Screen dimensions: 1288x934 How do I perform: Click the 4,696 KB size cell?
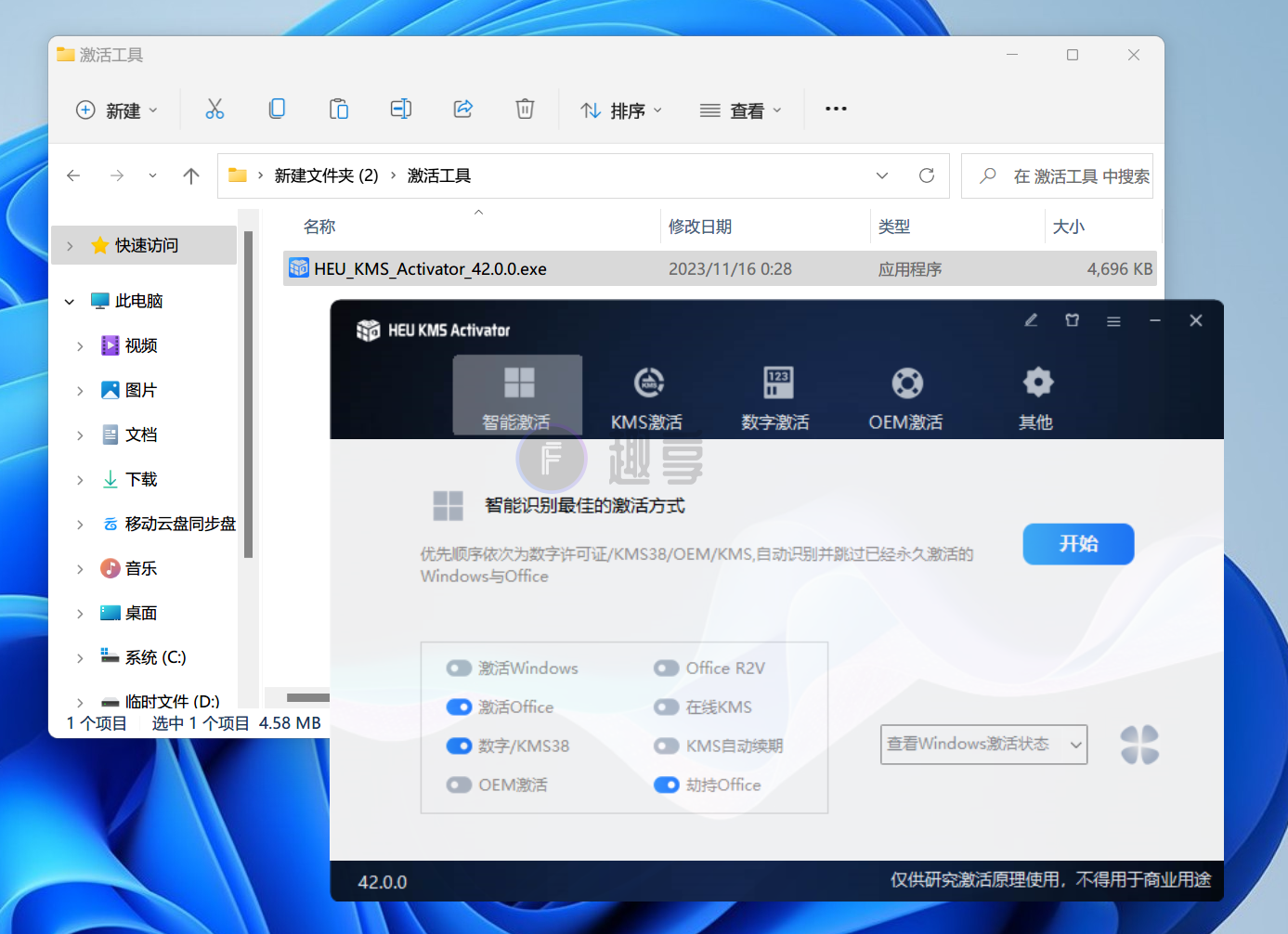(x=1120, y=269)
